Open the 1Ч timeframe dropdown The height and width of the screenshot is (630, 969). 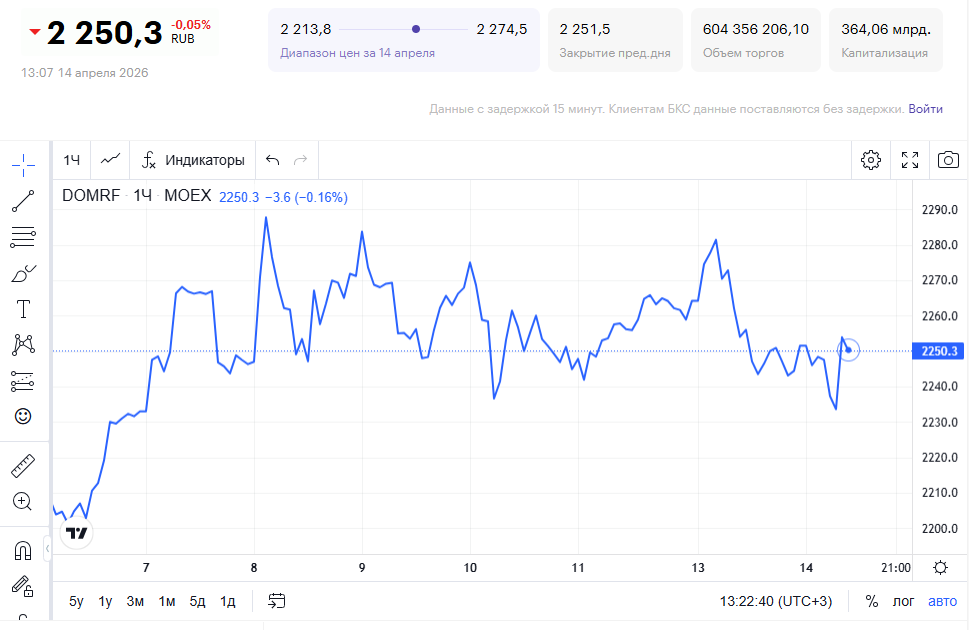click(70, 159)
